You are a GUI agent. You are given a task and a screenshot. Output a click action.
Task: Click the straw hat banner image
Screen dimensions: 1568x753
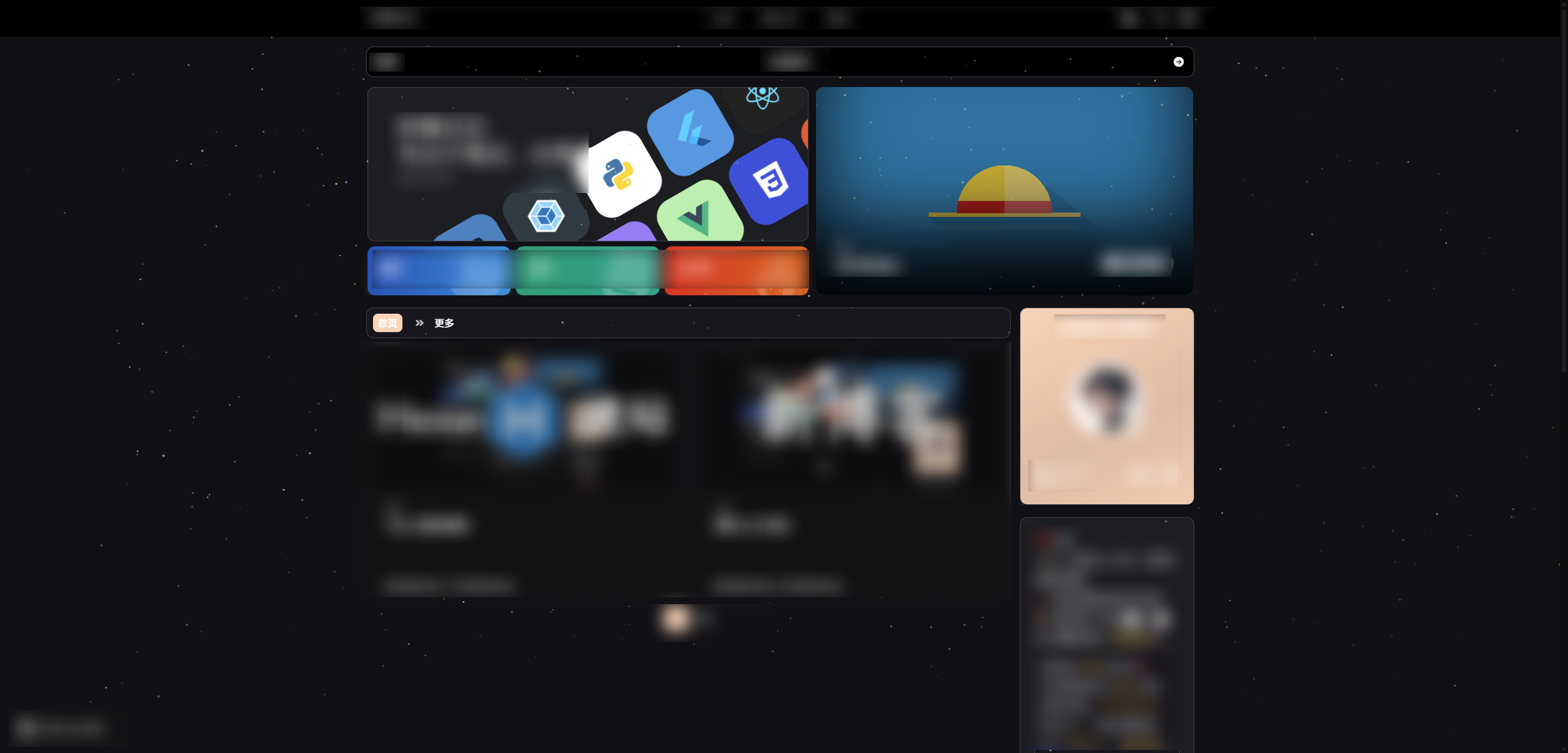point(1004,190)
